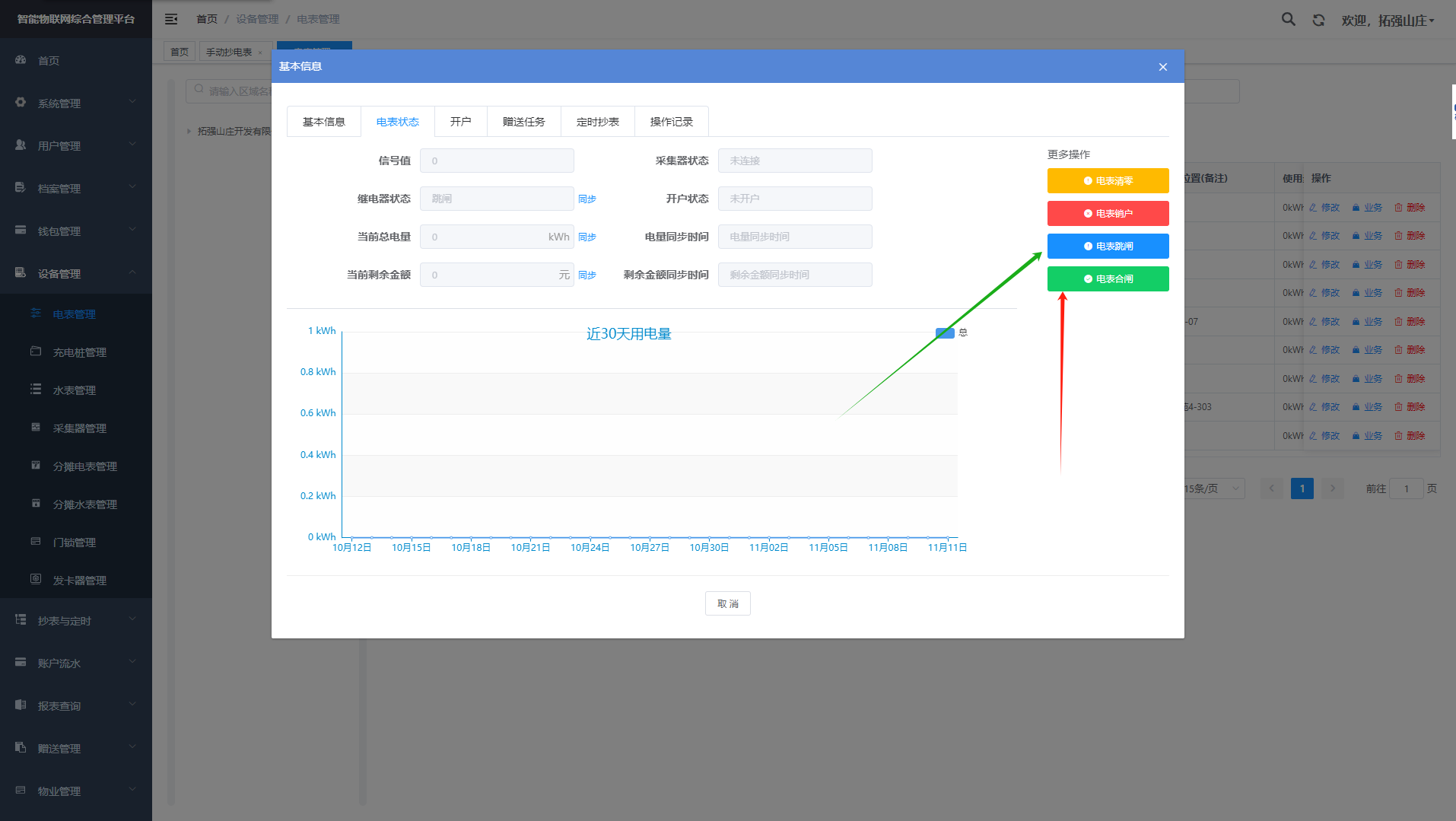
Task: Switch to the 开户 tab
Action: tap(460, 122)
